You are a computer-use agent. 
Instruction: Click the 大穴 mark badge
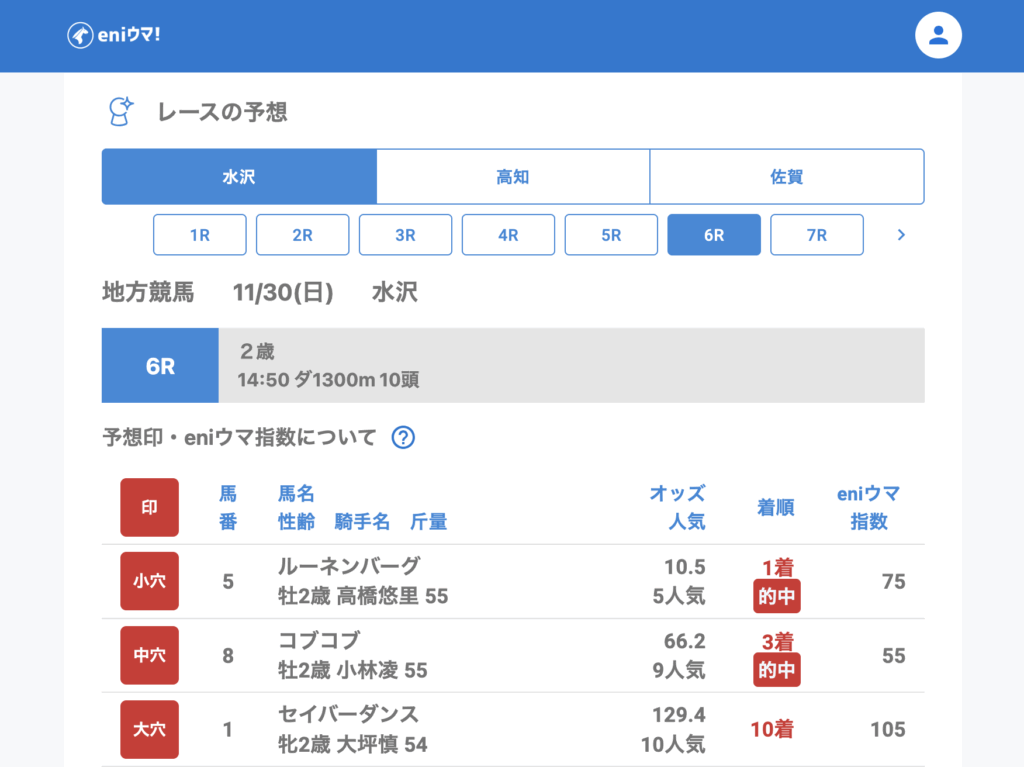coord(149,729)
